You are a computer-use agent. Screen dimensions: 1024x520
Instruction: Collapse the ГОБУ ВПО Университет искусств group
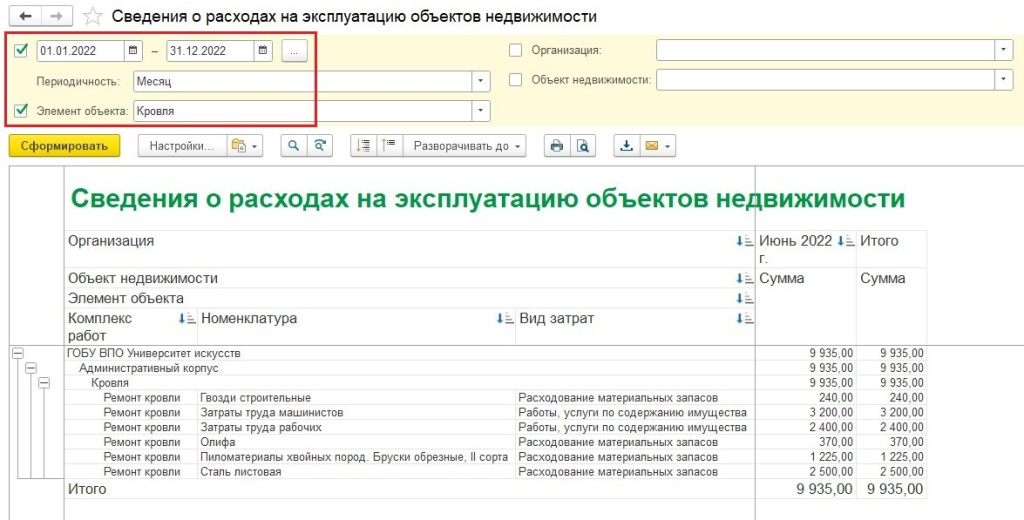(x=17, y=353)
